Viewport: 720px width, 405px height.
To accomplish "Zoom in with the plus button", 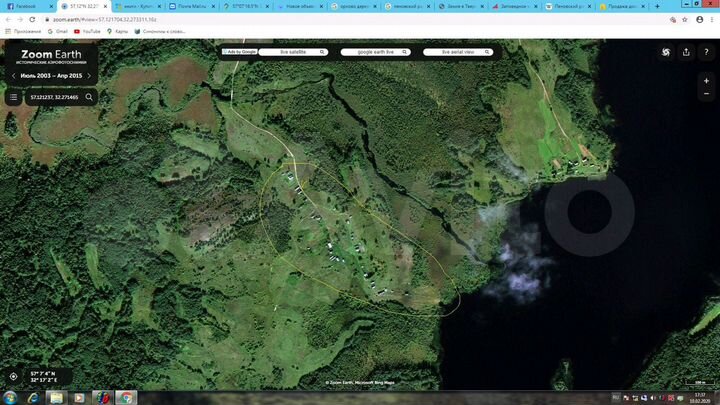I will [706, 81].
